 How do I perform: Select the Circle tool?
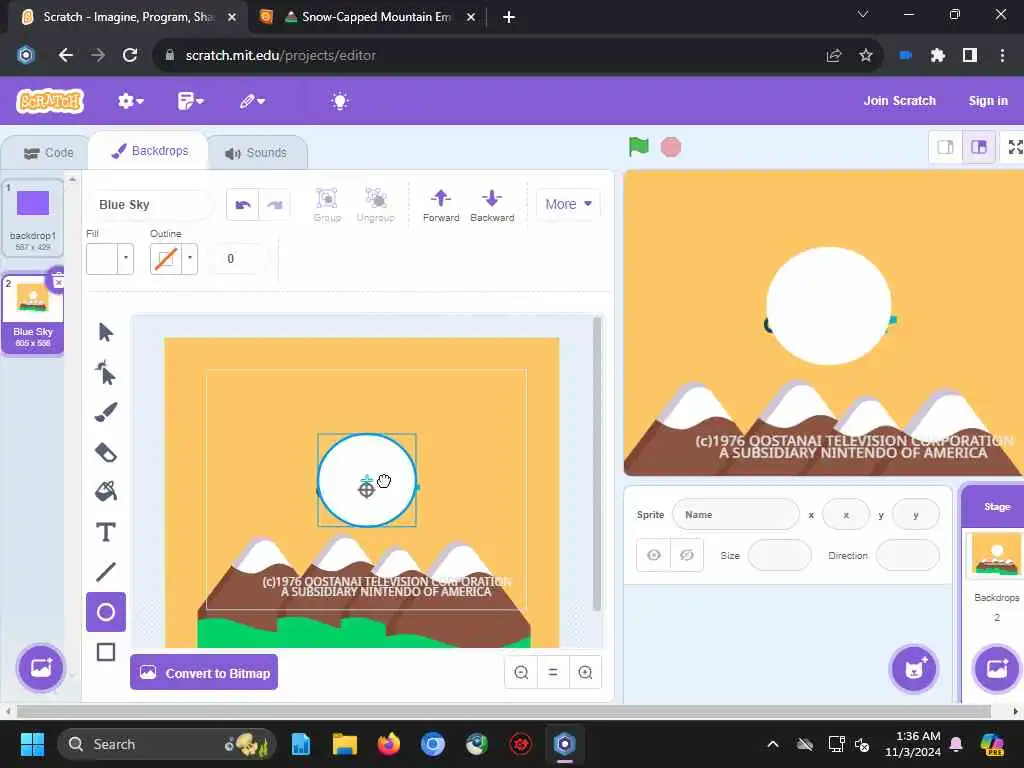tap(105, 612)
